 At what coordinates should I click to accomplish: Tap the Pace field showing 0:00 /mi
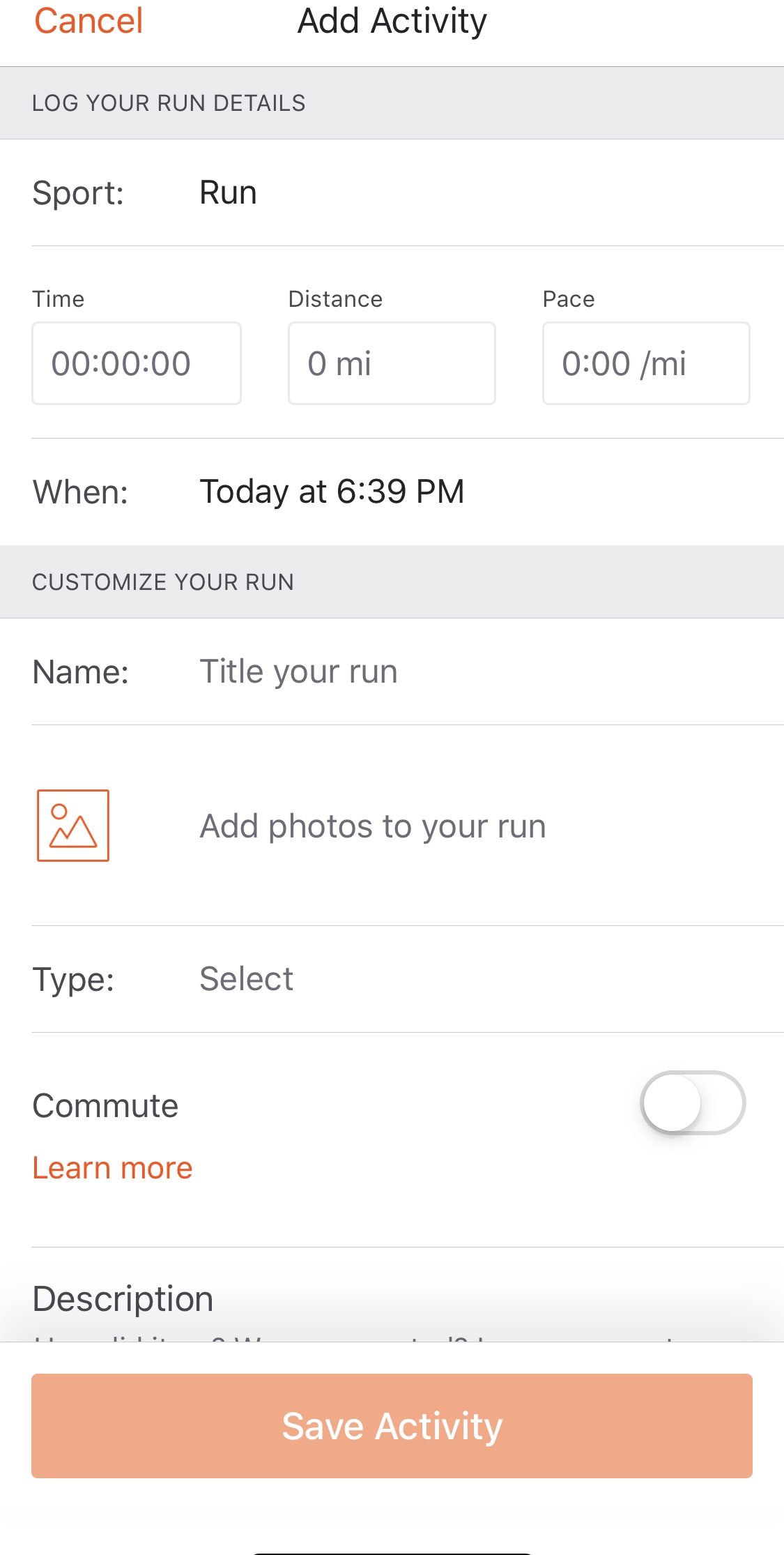646,363
